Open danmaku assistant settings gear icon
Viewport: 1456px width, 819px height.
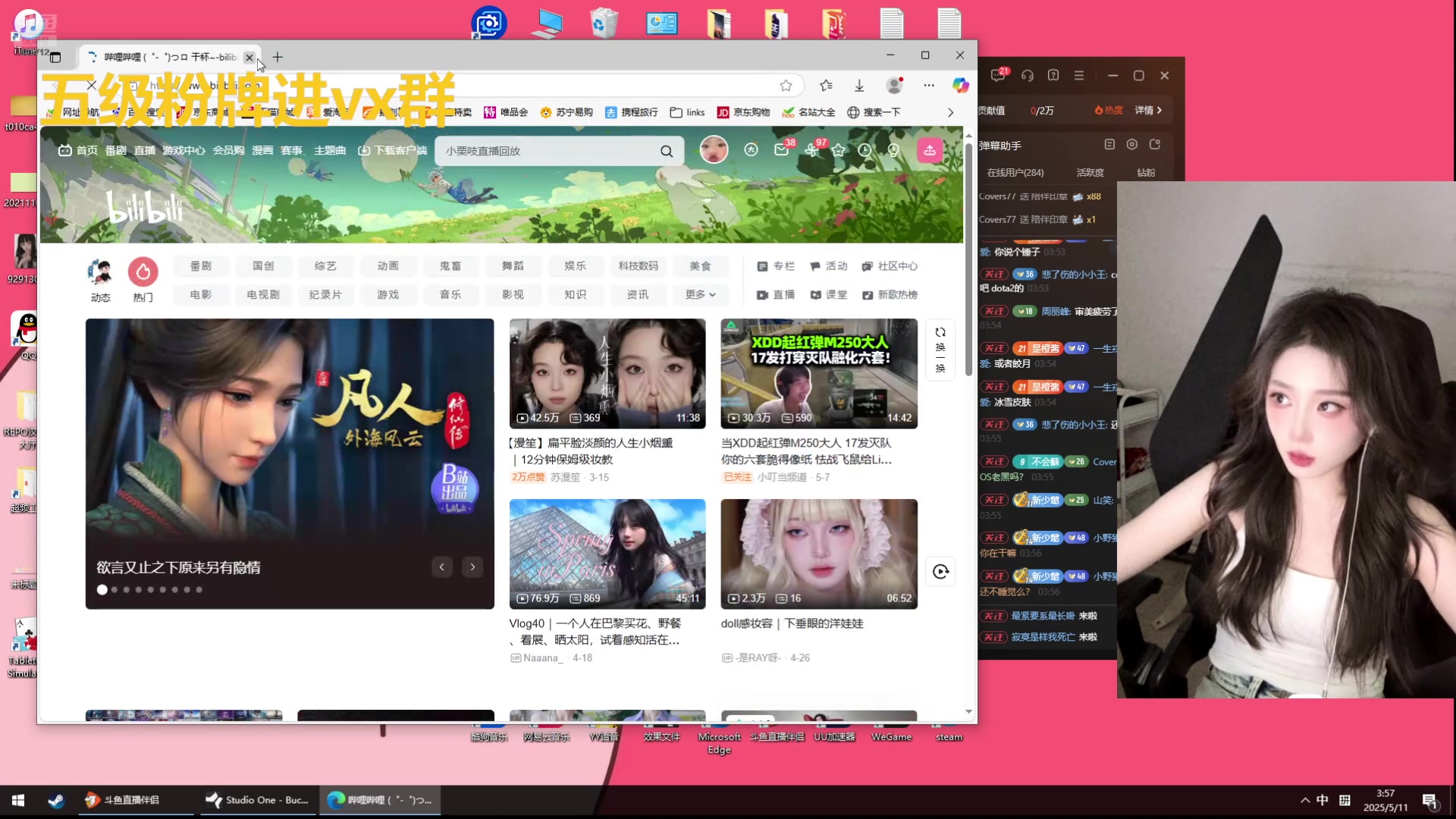(1132, 144)
